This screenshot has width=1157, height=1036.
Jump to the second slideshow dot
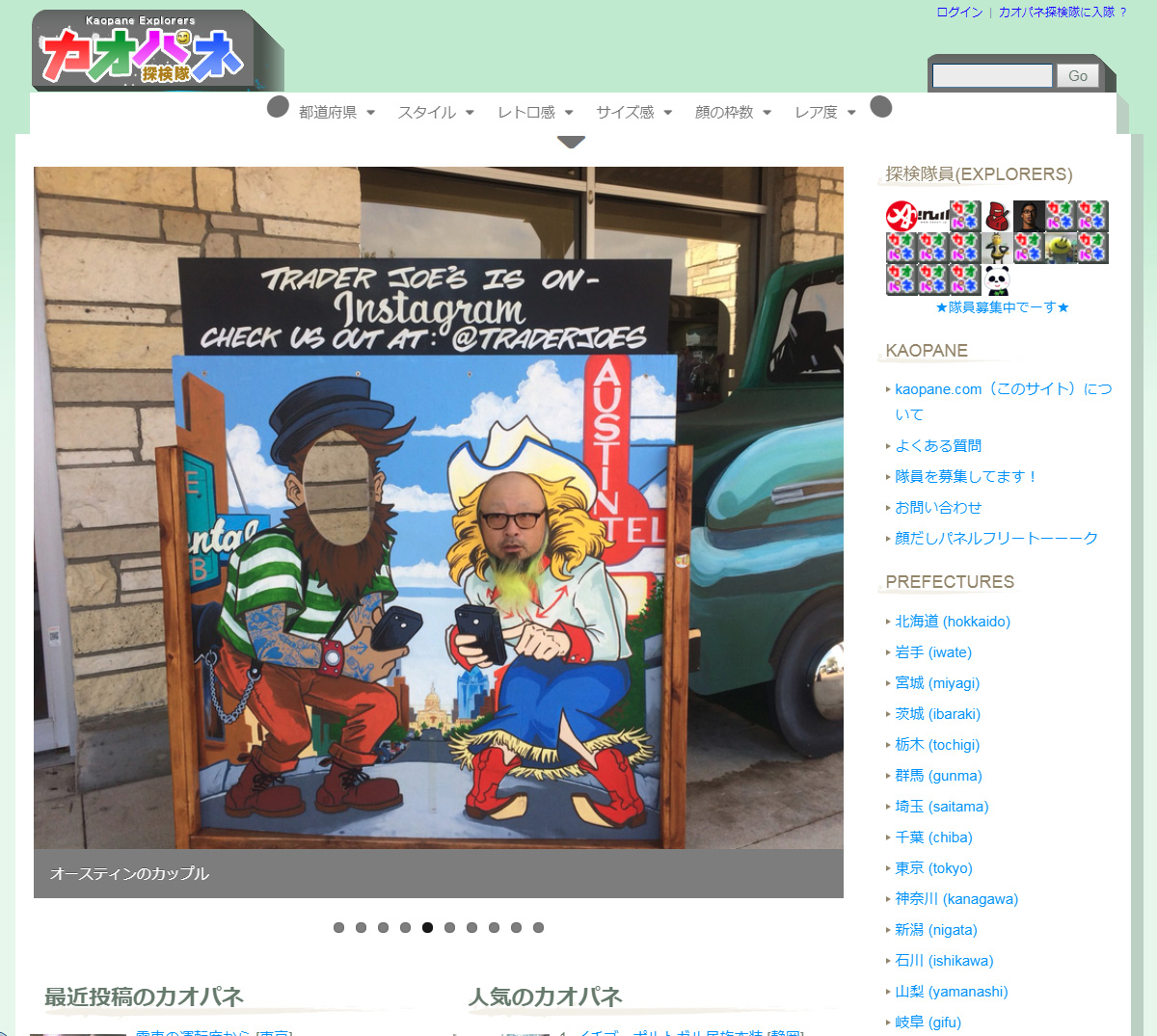click(x=361, y=927)
